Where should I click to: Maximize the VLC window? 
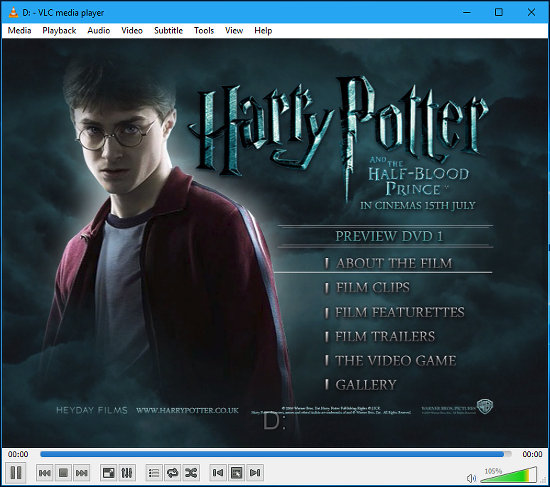point(498,12)
